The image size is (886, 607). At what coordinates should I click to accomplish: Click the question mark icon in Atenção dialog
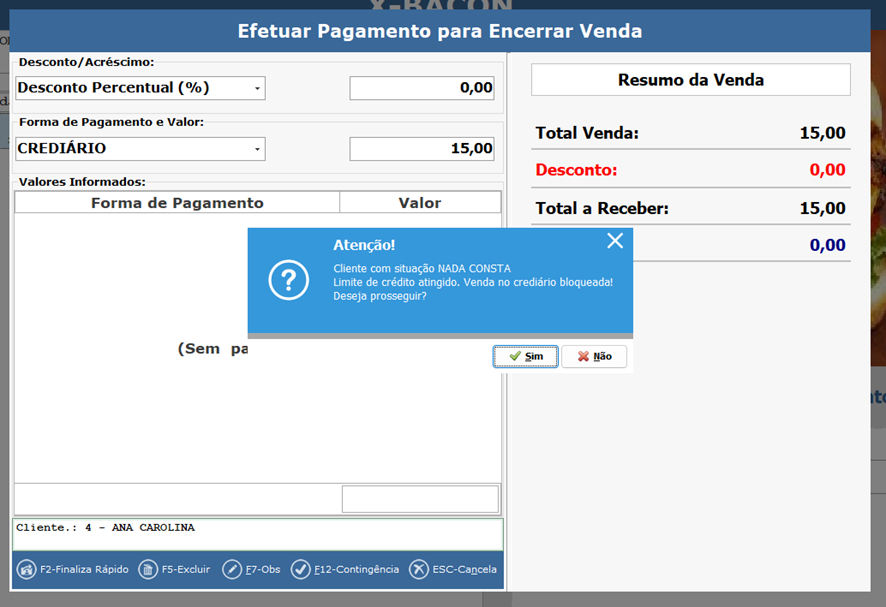[x=289, y=282]
